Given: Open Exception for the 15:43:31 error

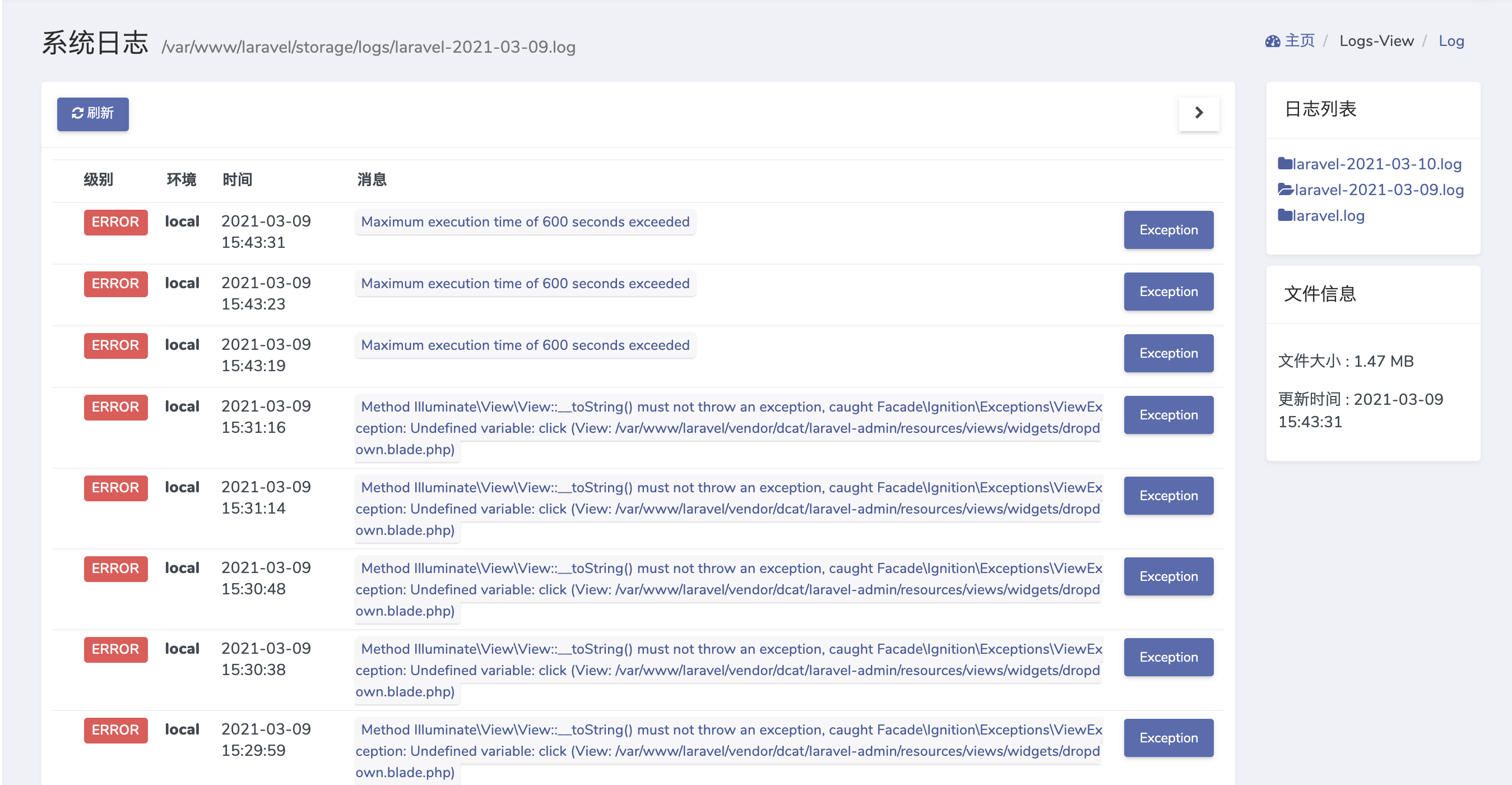Looking at the screenshot, I should pos(1168,230).
